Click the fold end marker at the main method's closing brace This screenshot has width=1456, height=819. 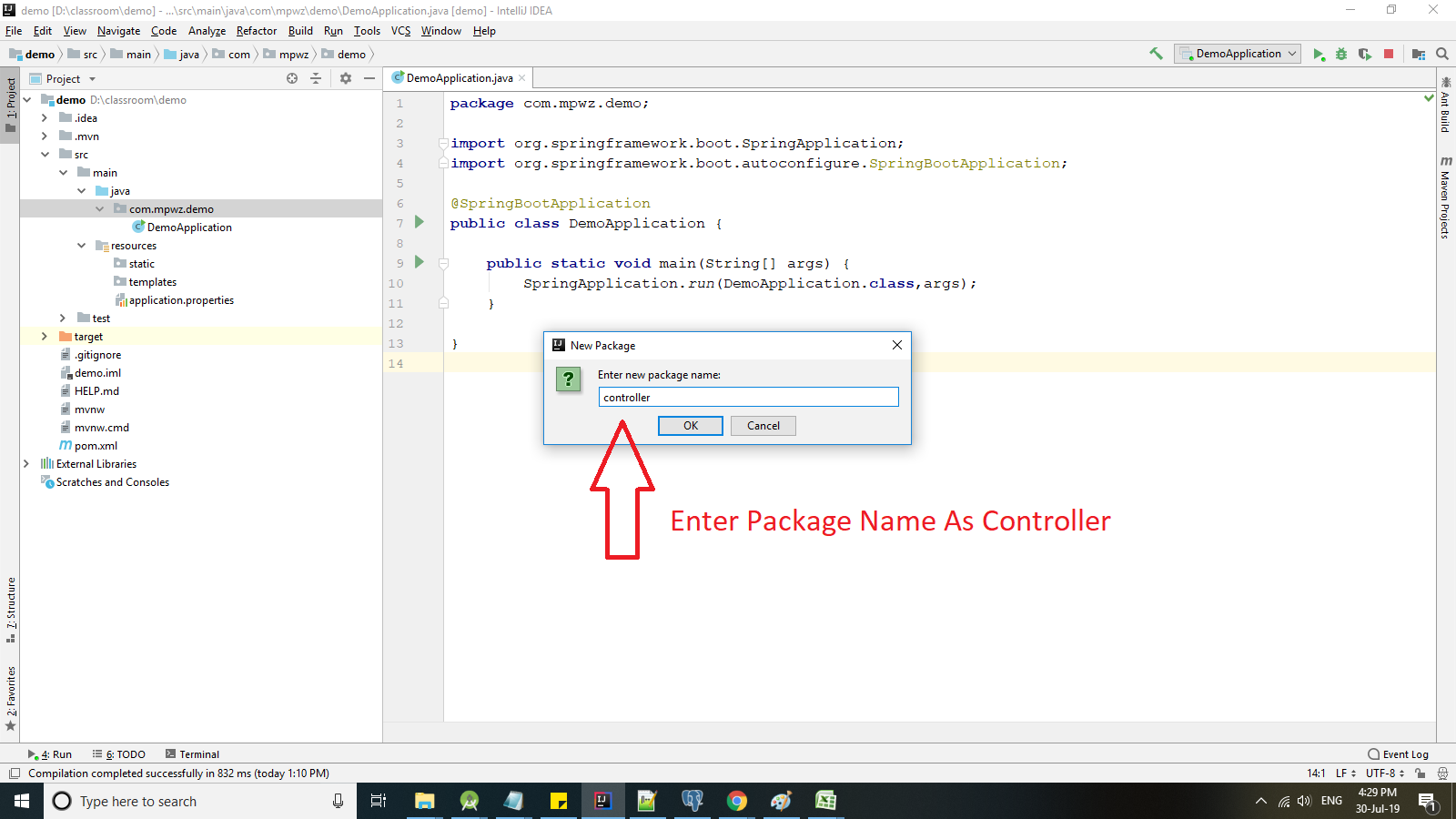443,303
